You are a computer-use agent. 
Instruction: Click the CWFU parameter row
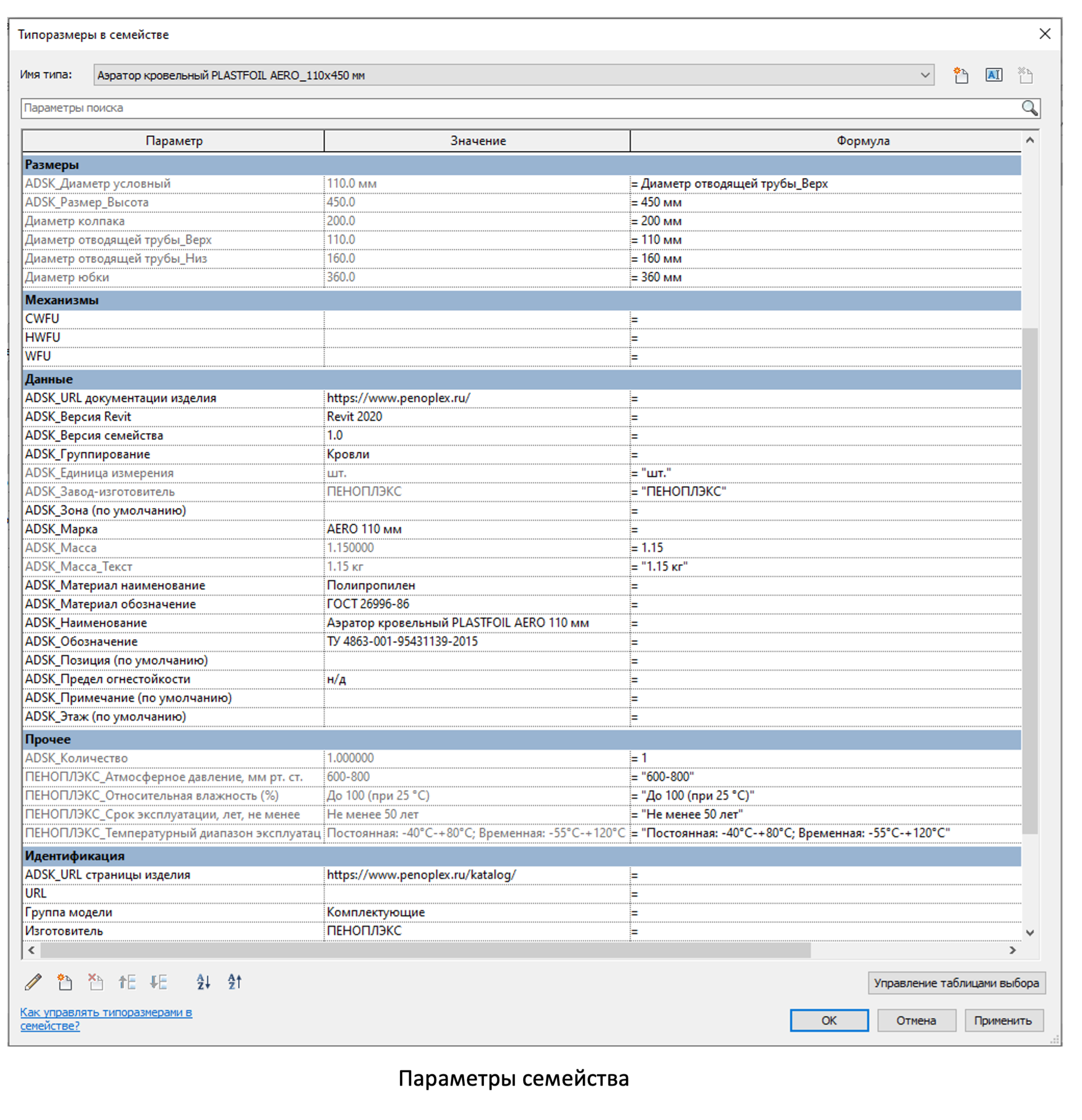(522, 319)
